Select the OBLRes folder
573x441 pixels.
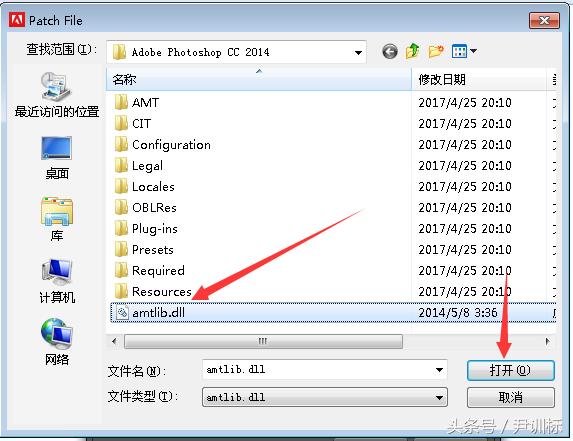tap(145, 208)
